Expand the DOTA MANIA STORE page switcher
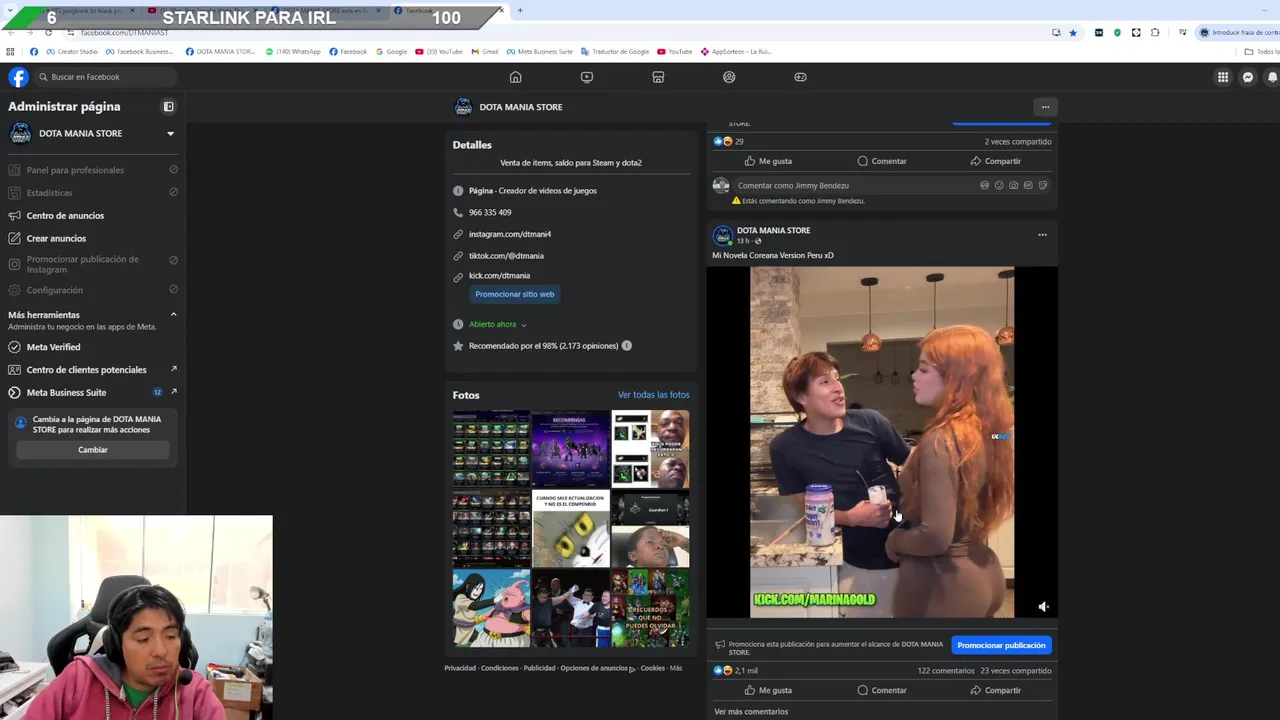The height and width of the screenshot is (720, 1280). pos(170,133)
